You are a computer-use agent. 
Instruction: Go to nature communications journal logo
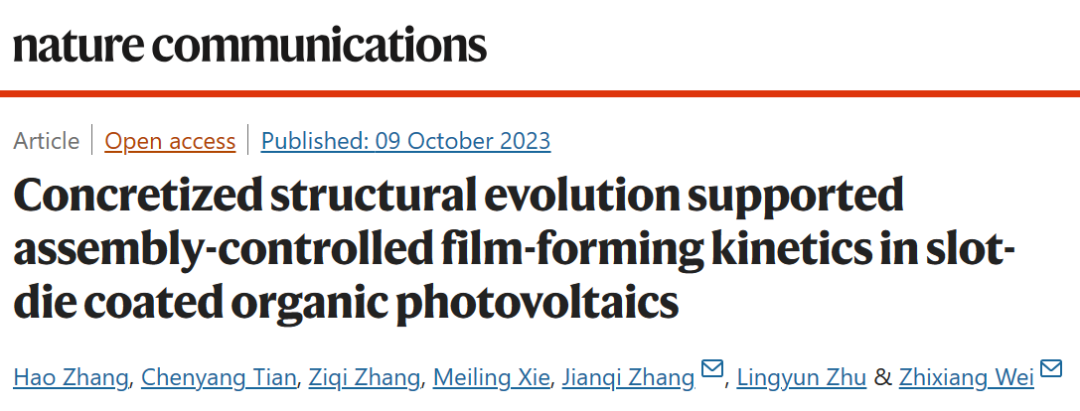pyautogui.click(x=250, y=45)
